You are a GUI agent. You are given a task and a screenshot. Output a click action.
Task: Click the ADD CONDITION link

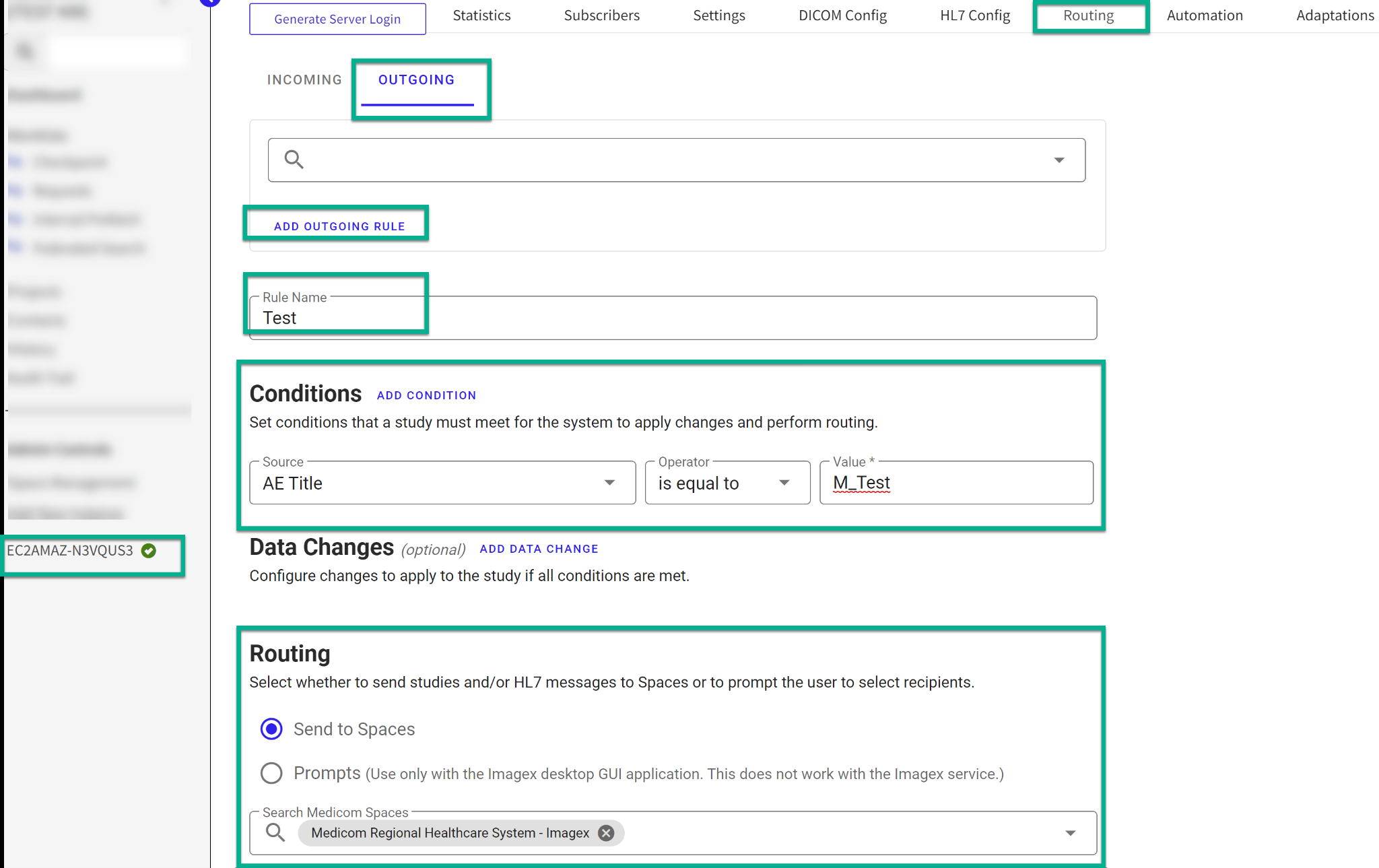(426, 395)
